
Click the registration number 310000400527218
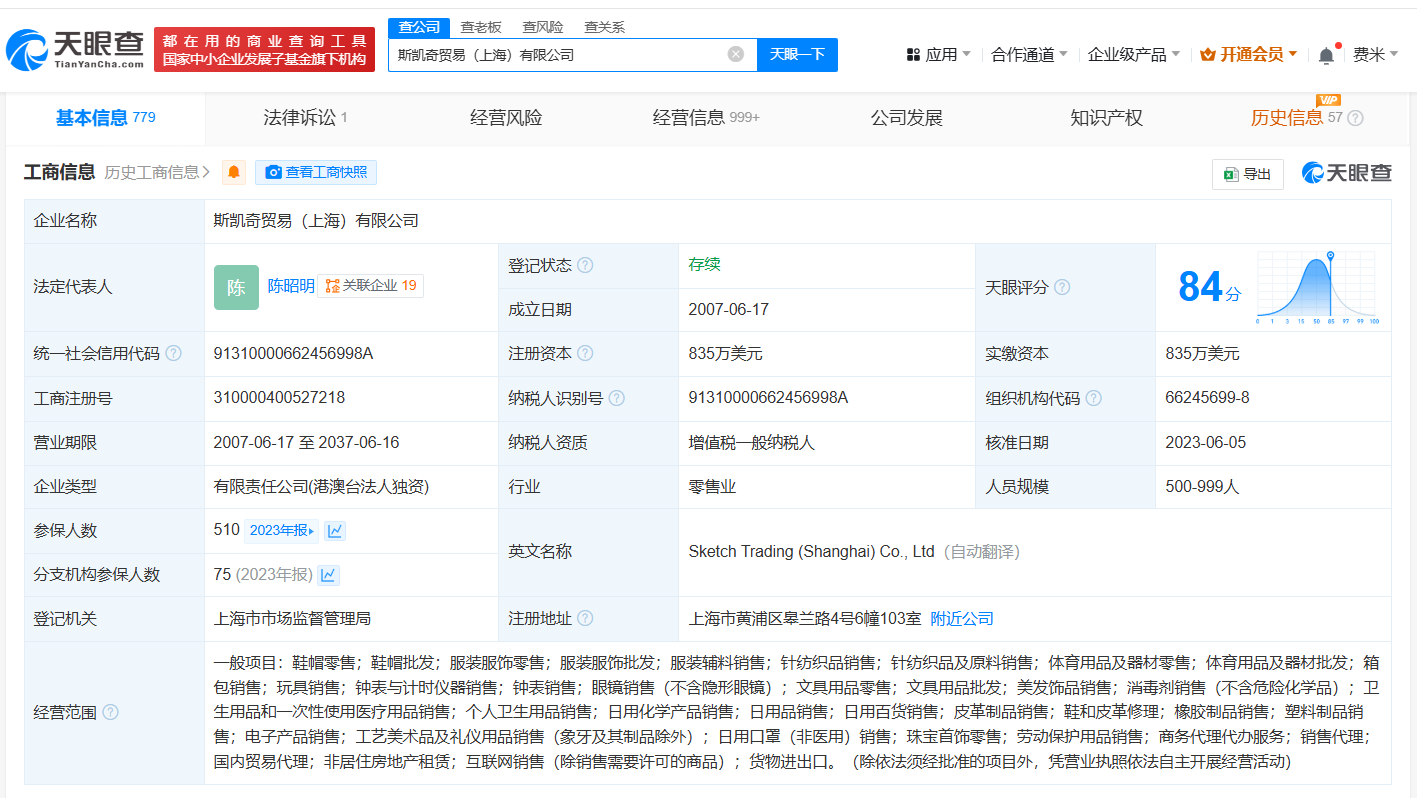(x=279, y=398)
